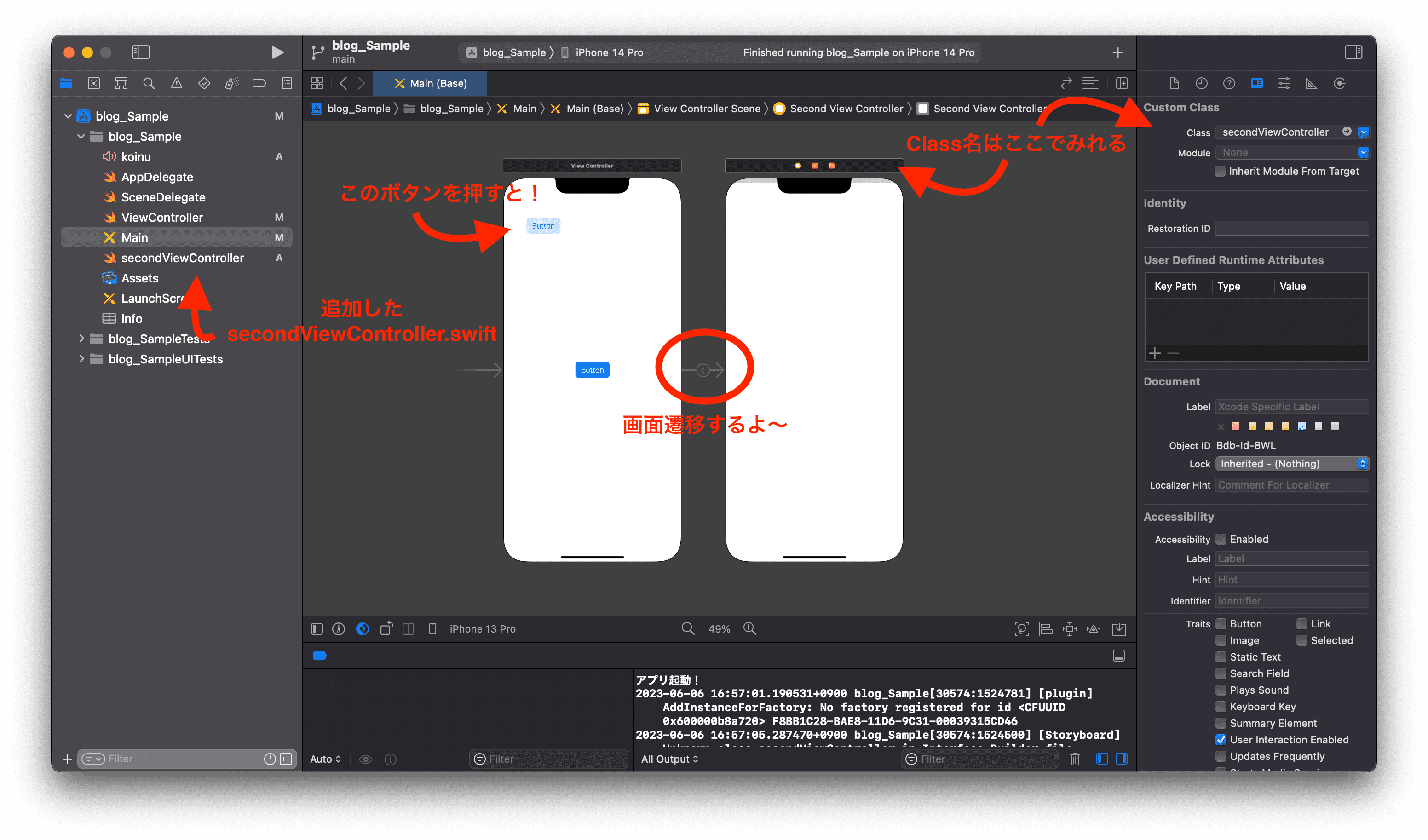The width and height of the screenshot is (1428, 840).
Task: Open the Find navigator magnifier icon
Action: point(149,83)
